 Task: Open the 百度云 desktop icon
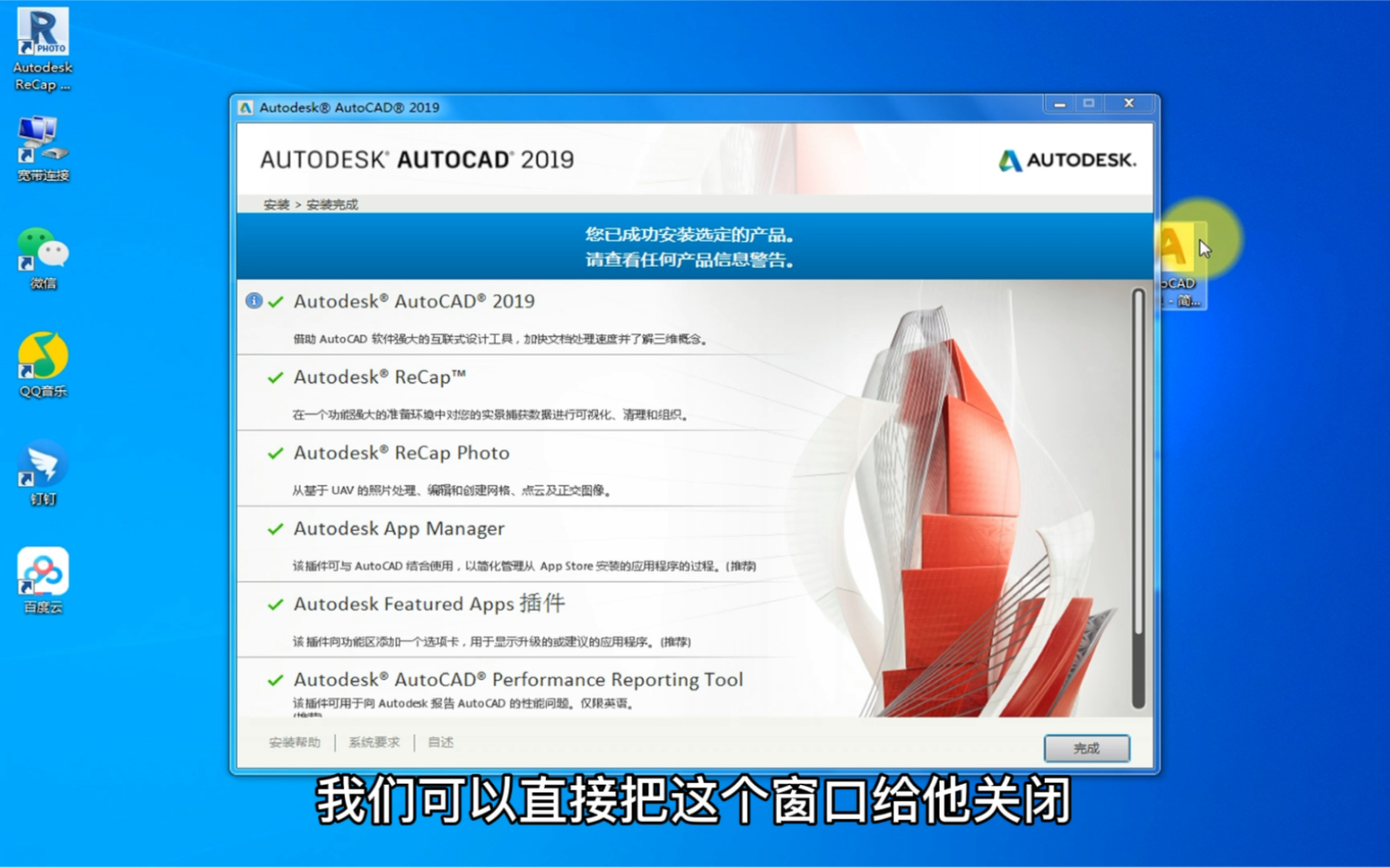(43, 580)
